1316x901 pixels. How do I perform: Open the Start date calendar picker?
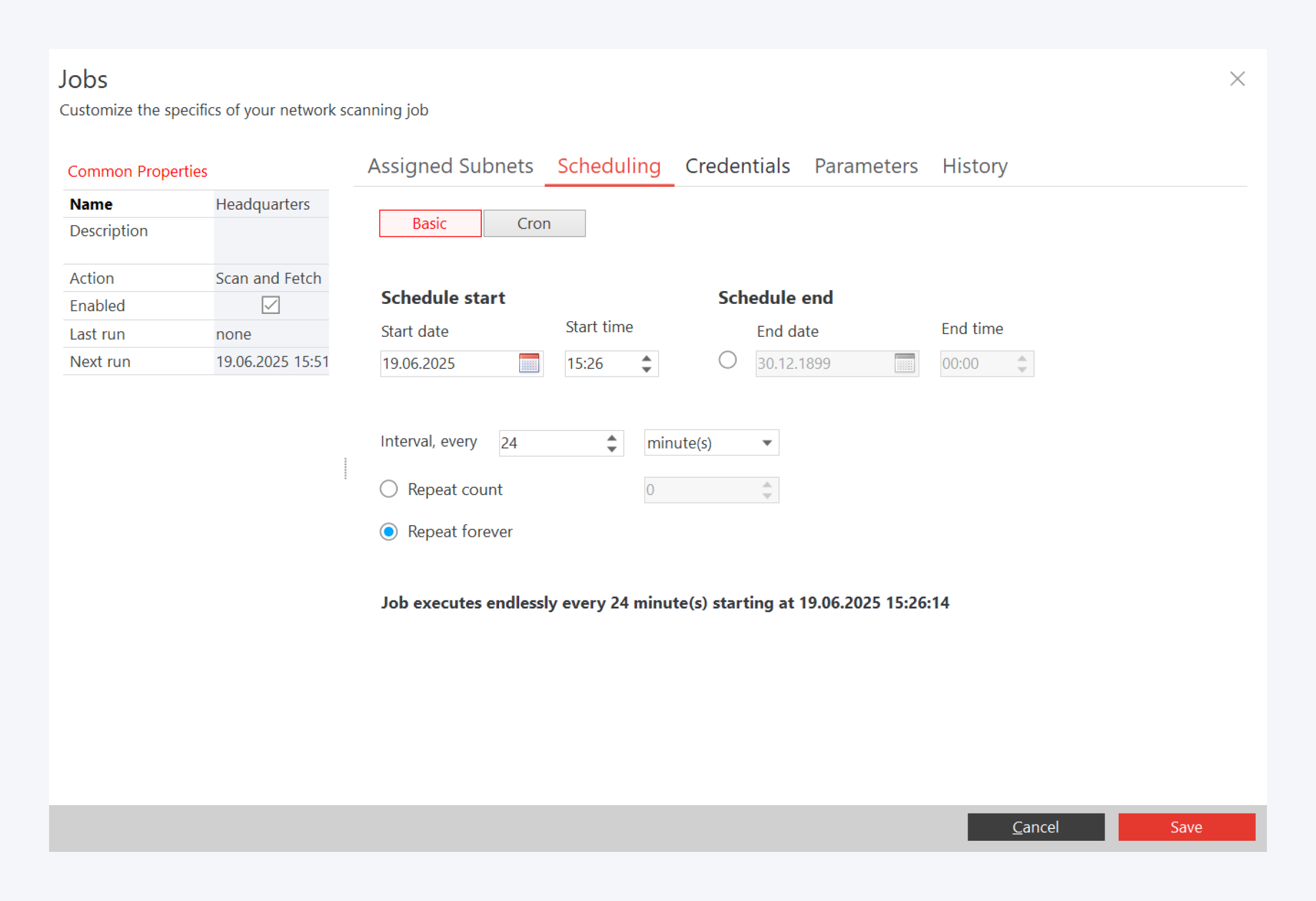click(x=529, y=363)
